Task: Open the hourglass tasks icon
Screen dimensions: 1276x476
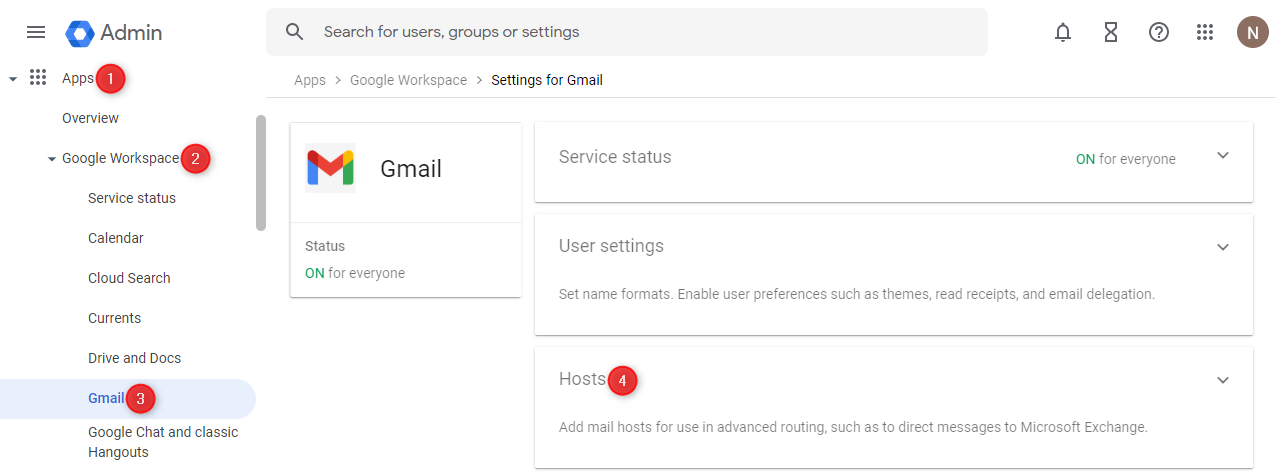Action: pos(1111,32)
